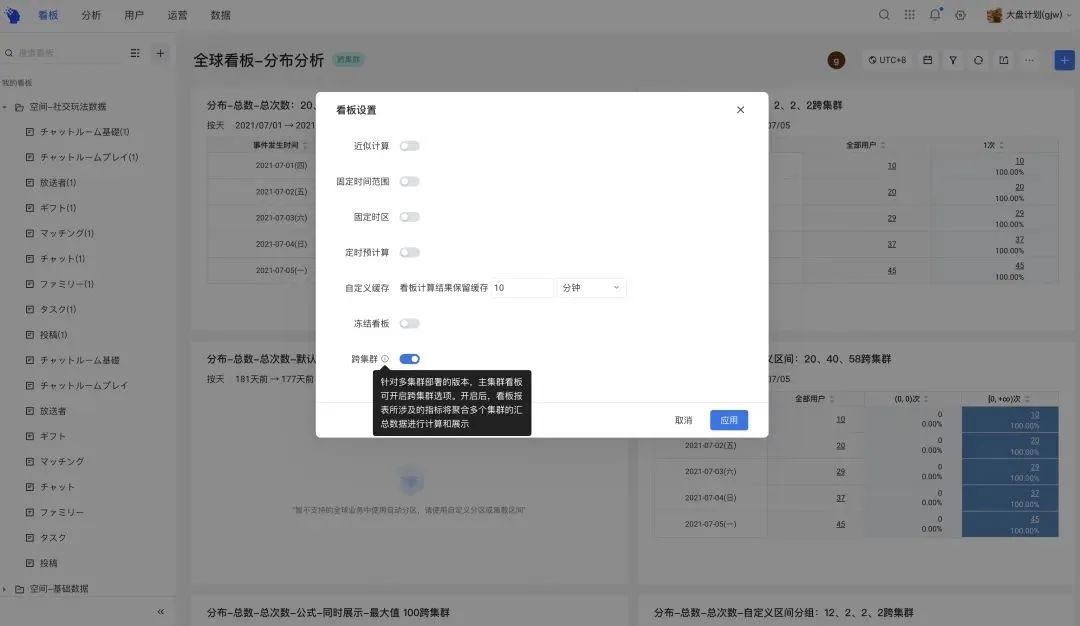The height and width of the screenshot is (626, 1080).
Task: Open the dashboard calendar icon
Action: 928,61
